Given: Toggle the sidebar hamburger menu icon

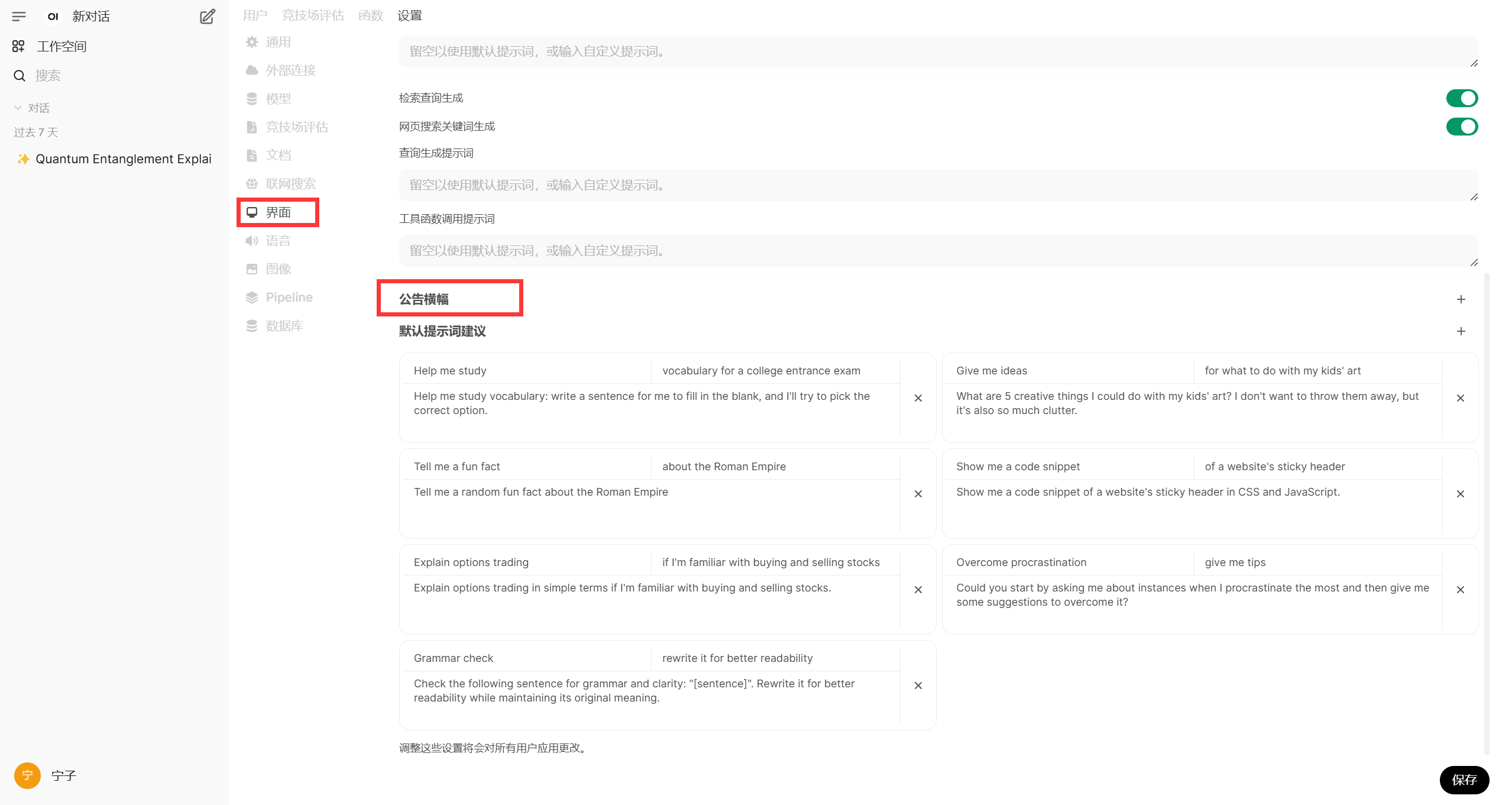Looking at the screenshot, I should click(19, 17).
